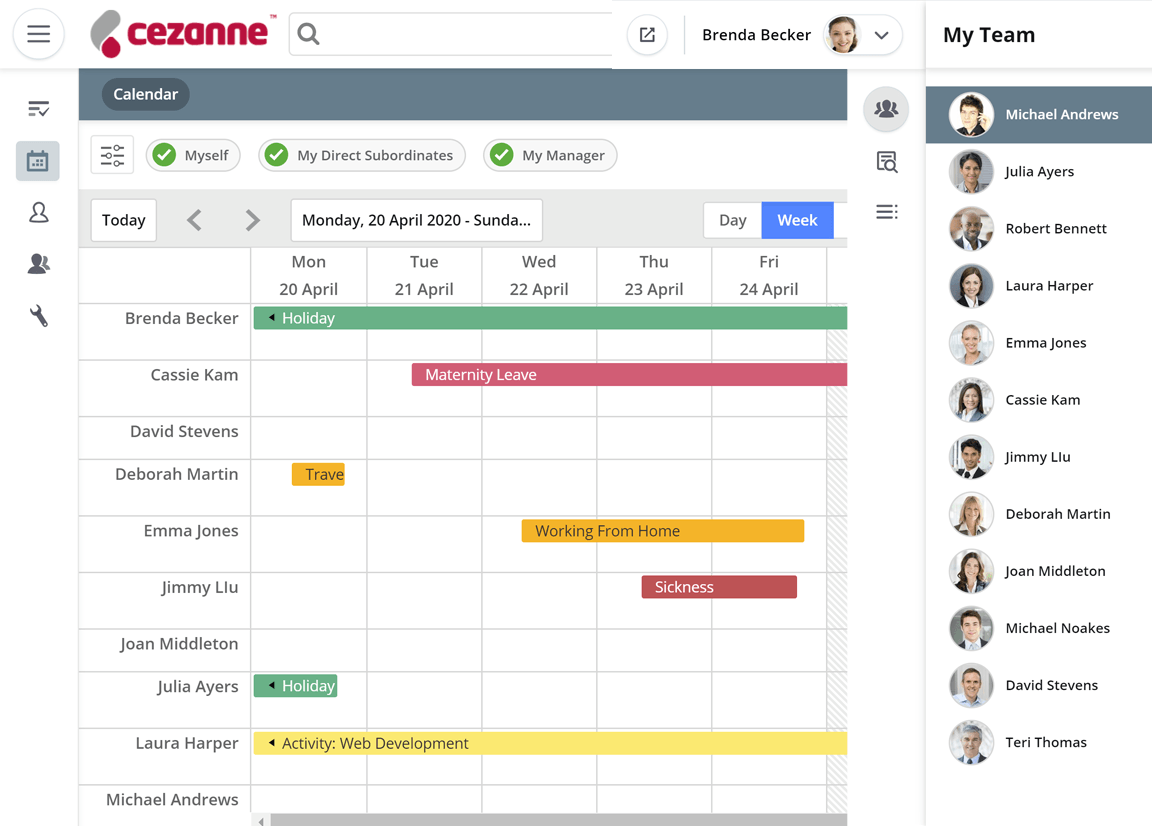
Task: Select the tasks checklist icon in sidebar
Action: coord(37,108)
